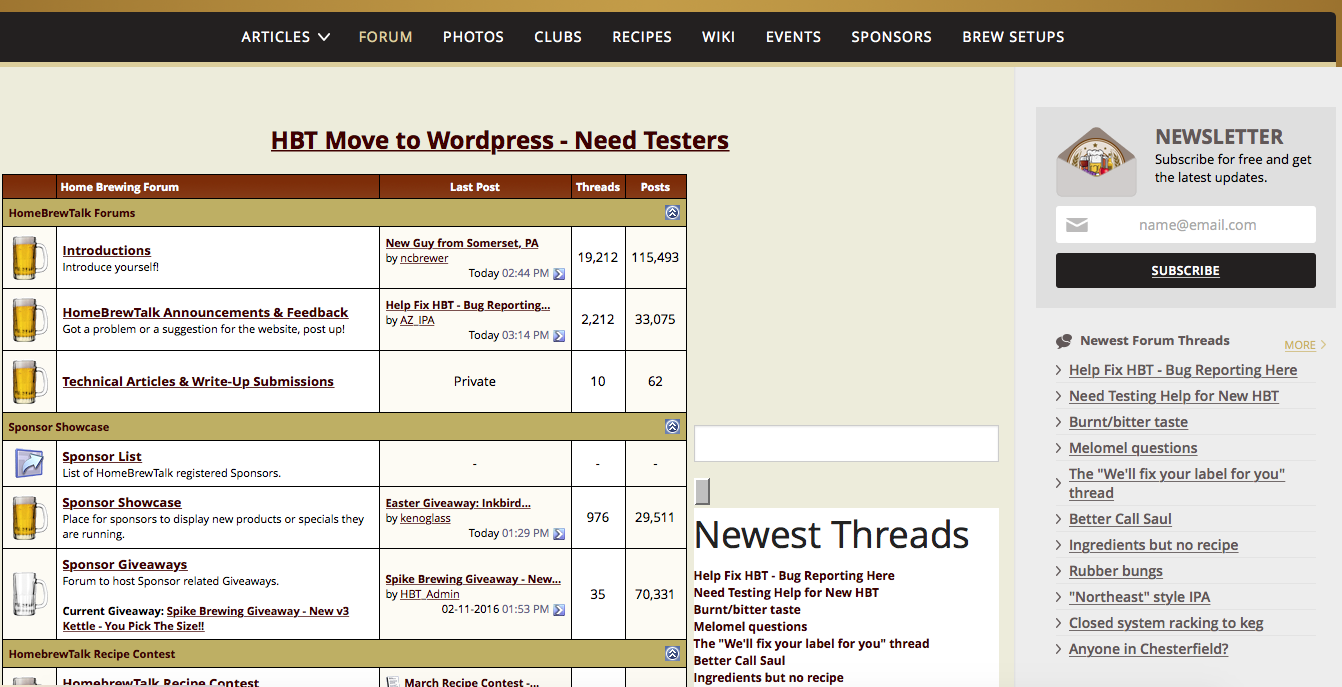Click the newsletter email input field

point(1186,225)
